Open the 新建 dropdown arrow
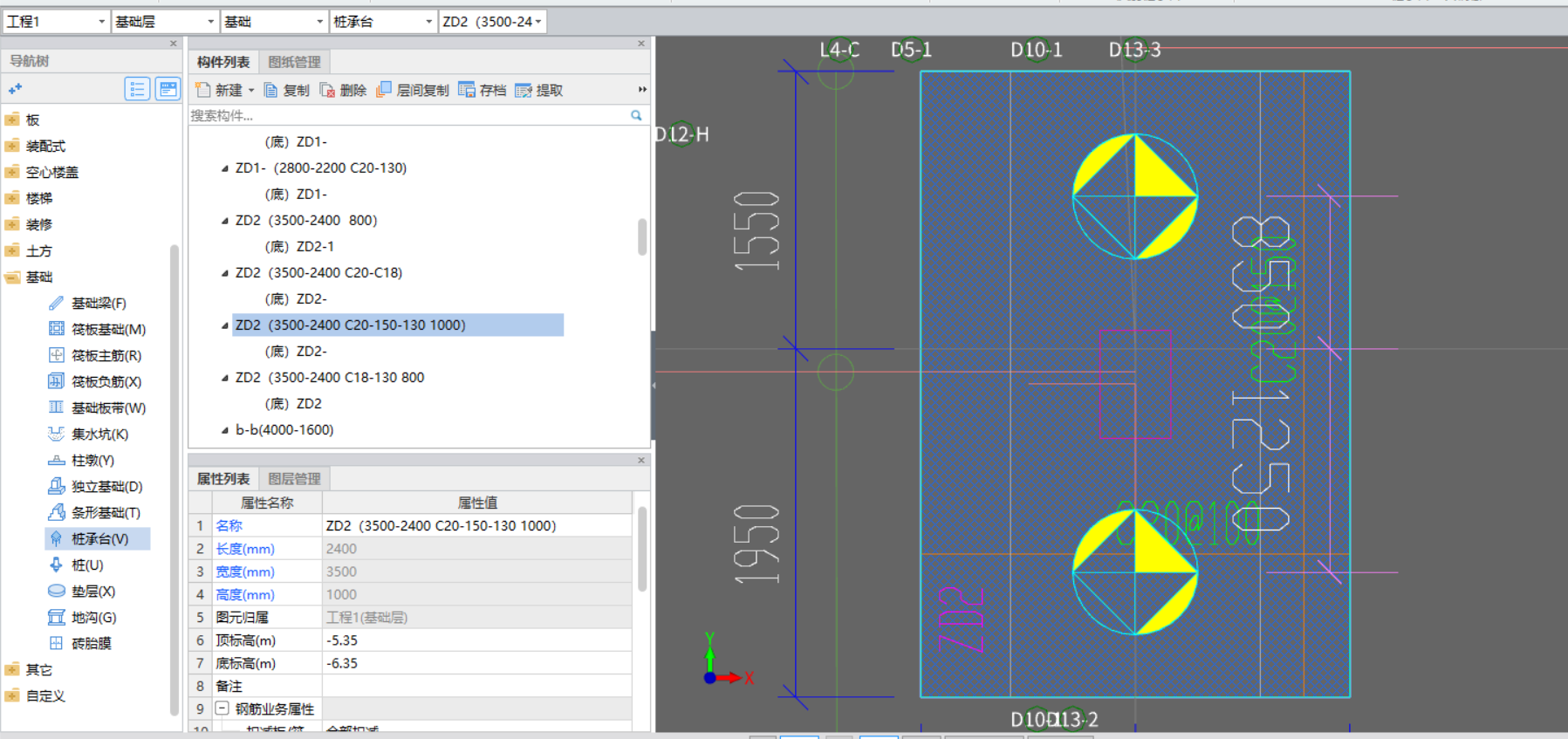 (x=251, y=90)
